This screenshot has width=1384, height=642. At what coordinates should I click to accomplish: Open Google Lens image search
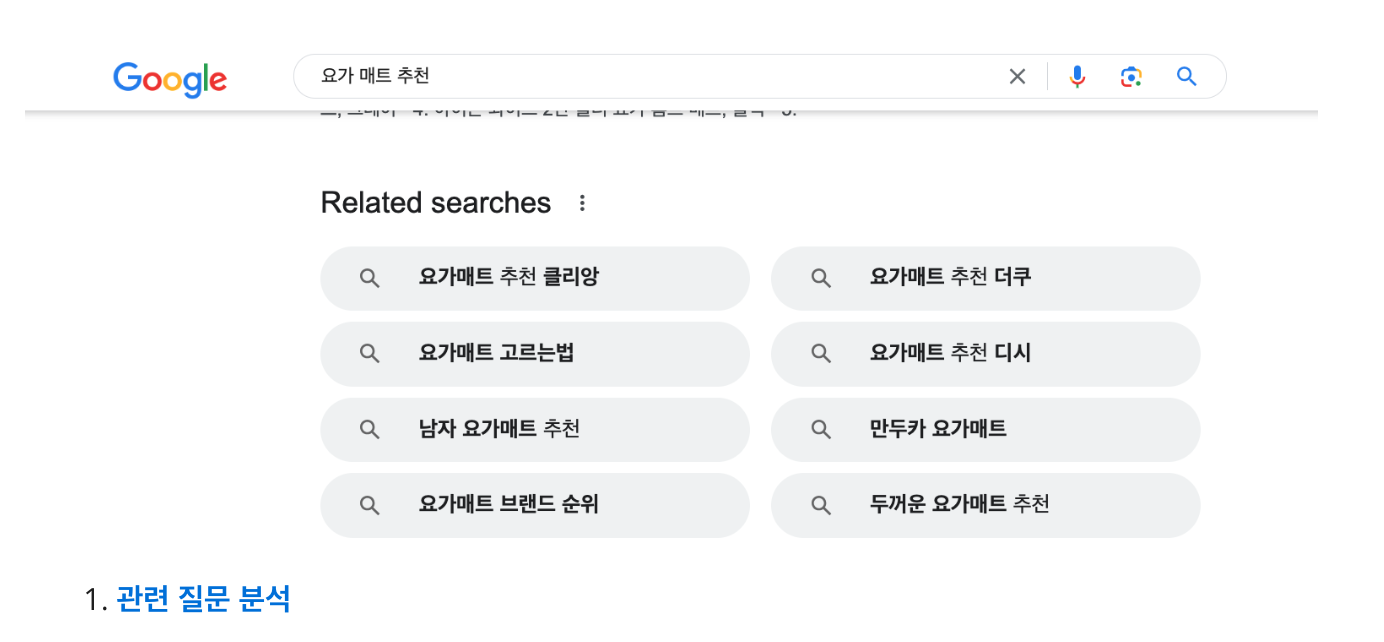point(1131,76)
